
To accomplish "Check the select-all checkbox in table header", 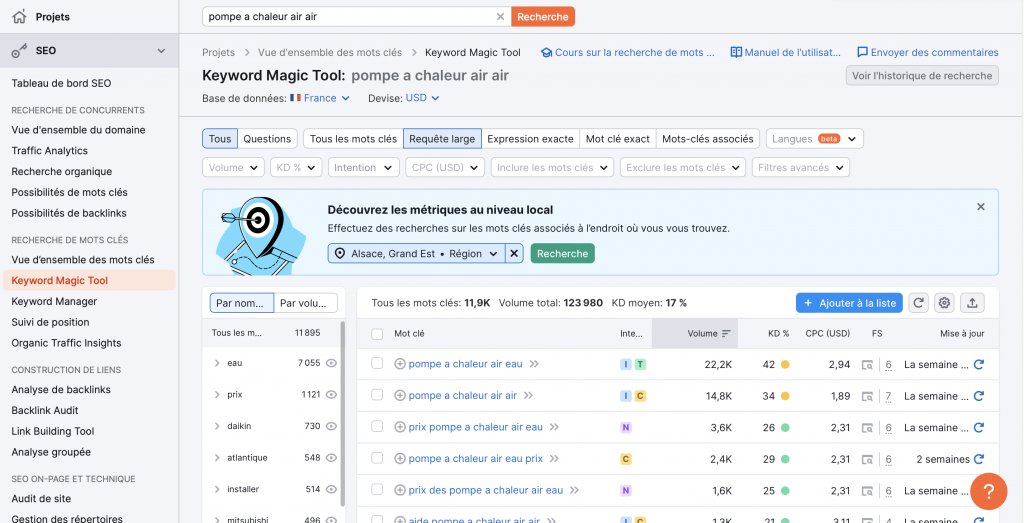I will coord(377,334).
